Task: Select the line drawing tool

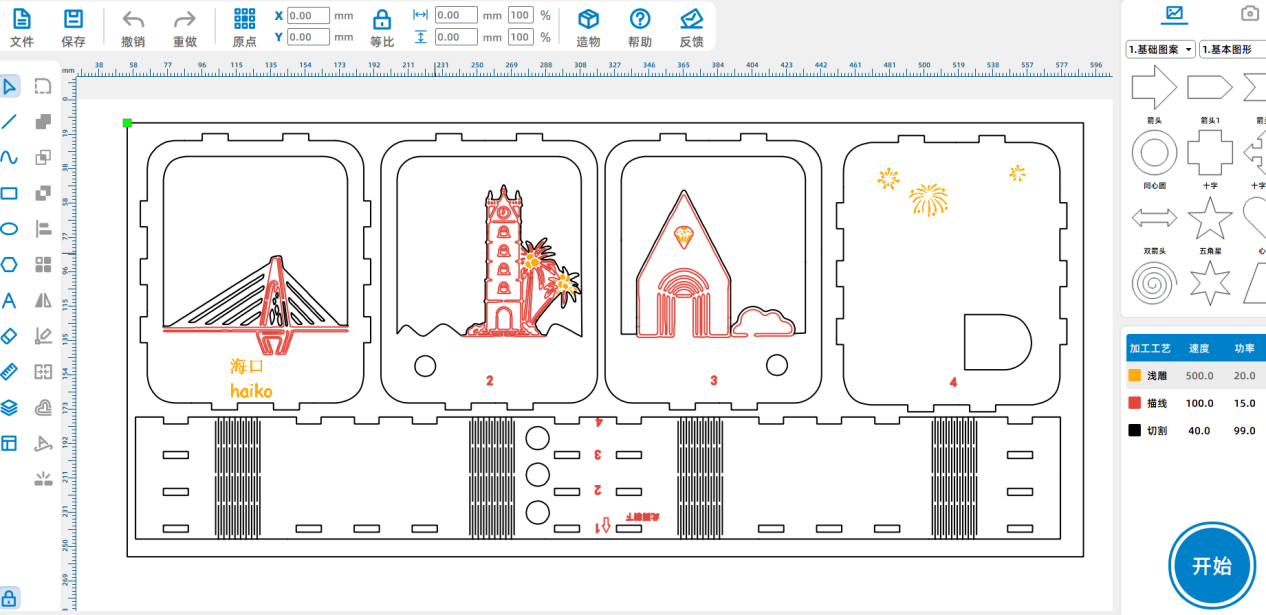Action: point(10,122)
